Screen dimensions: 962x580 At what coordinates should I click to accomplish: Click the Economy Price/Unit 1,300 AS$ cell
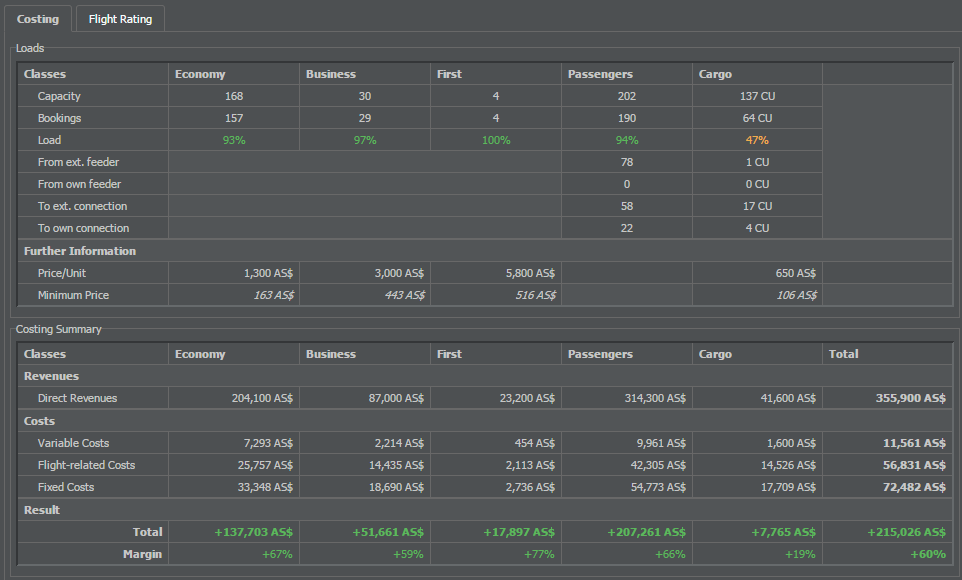(x=234, y=273)
